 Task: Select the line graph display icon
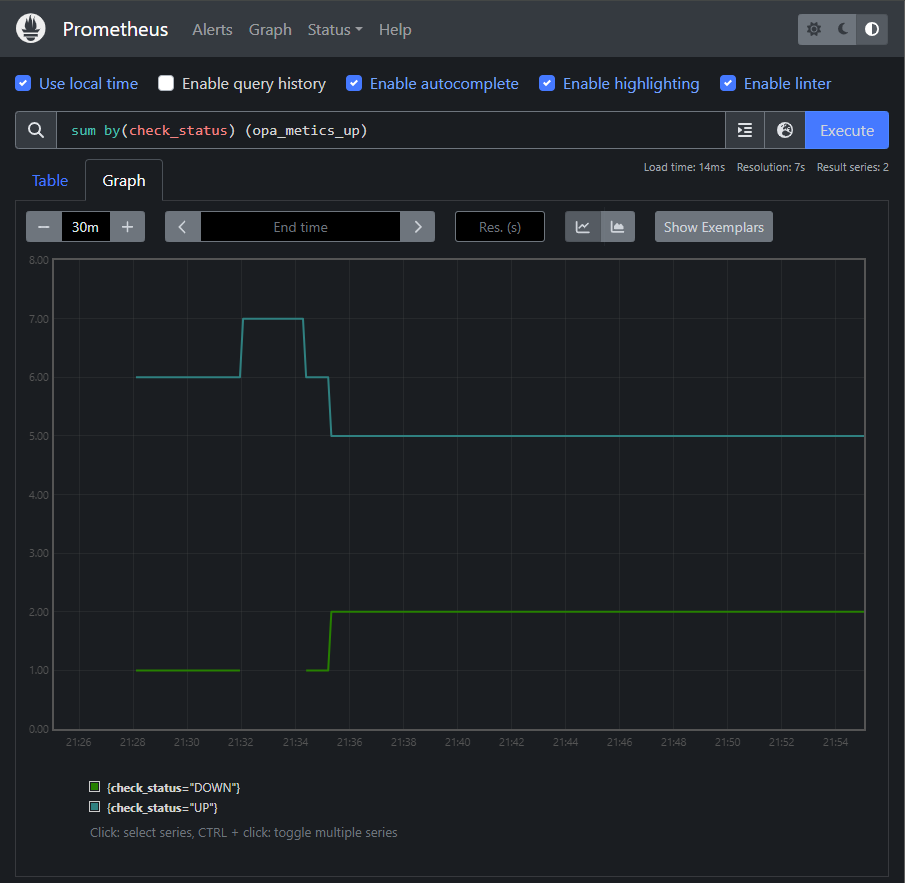click(582, 226)
